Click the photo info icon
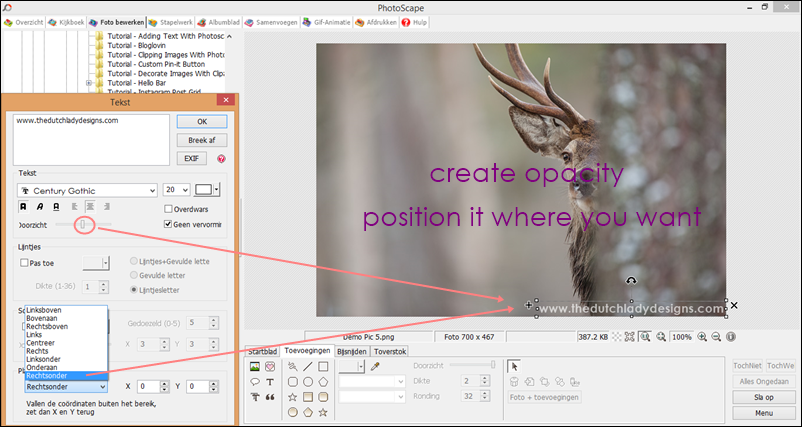The height and width of the screenshot is (427, 802). 731,337
